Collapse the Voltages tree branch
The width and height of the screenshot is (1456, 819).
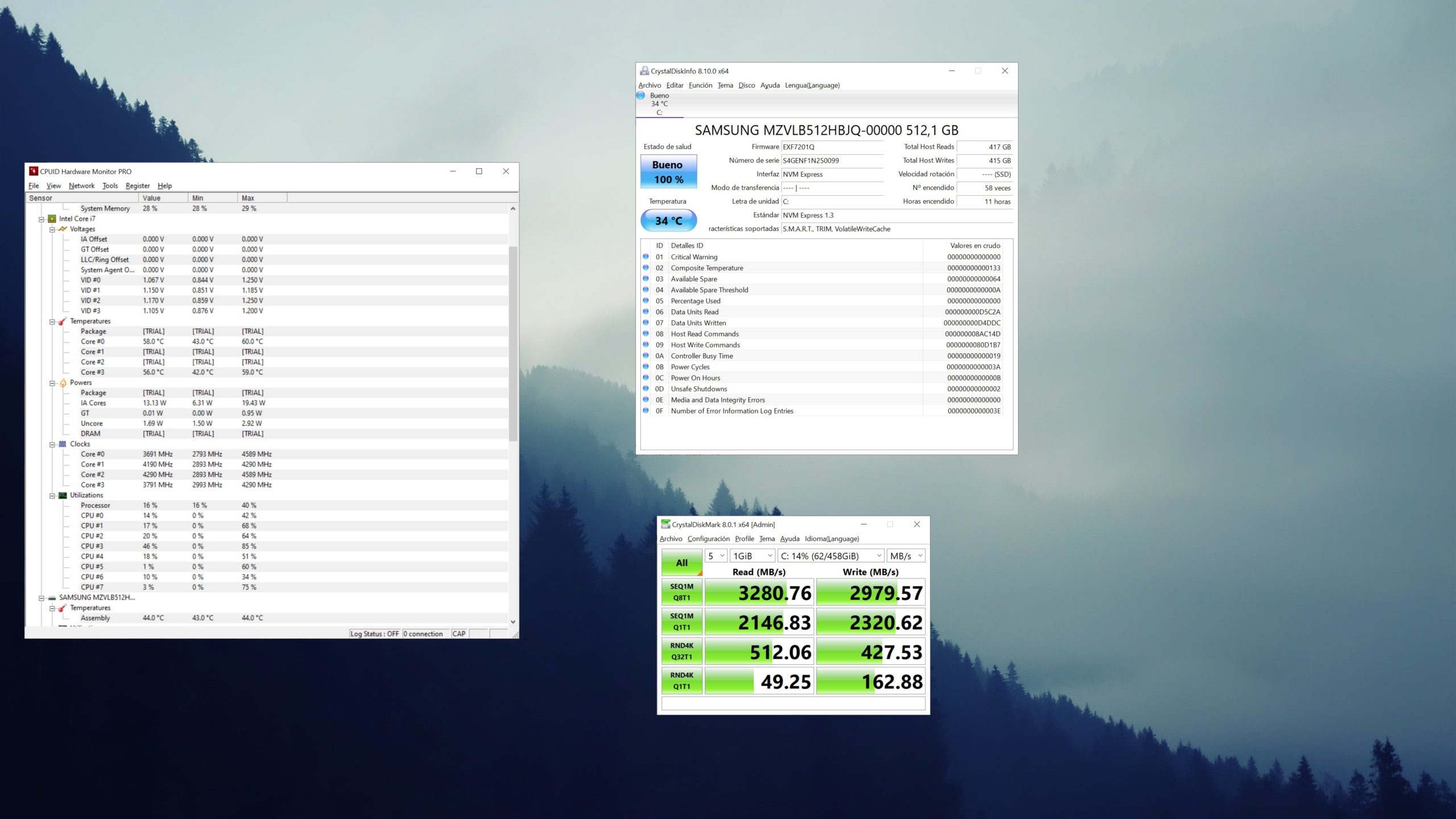(x=52, y=230)
